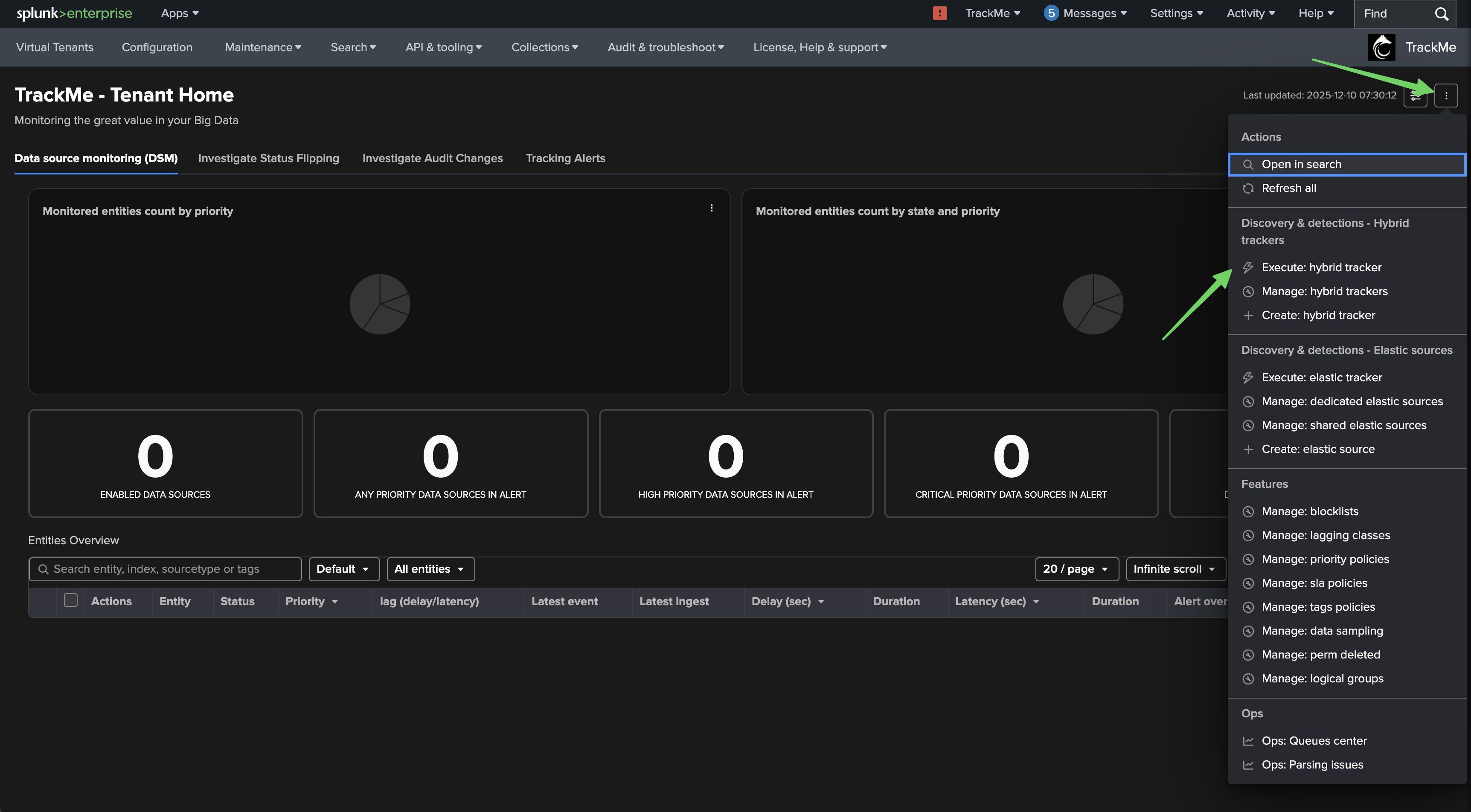
Task: Open the Maintenance navigation menu
Action: coord(263,47)
